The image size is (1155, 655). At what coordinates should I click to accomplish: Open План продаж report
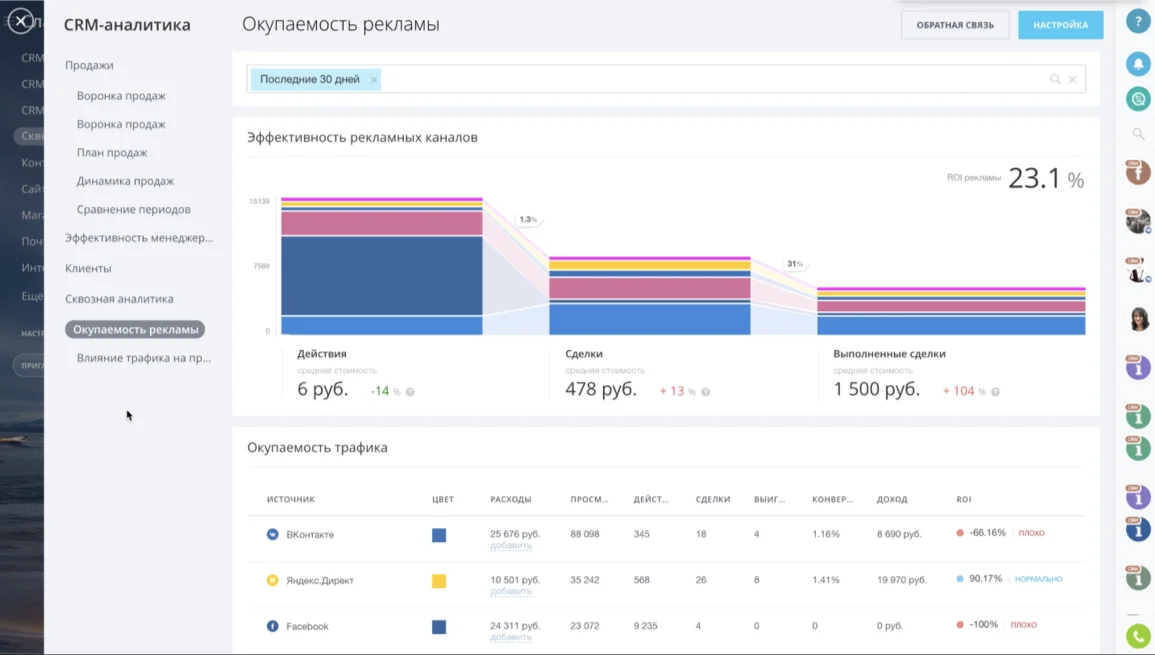[x=112, y=153]
